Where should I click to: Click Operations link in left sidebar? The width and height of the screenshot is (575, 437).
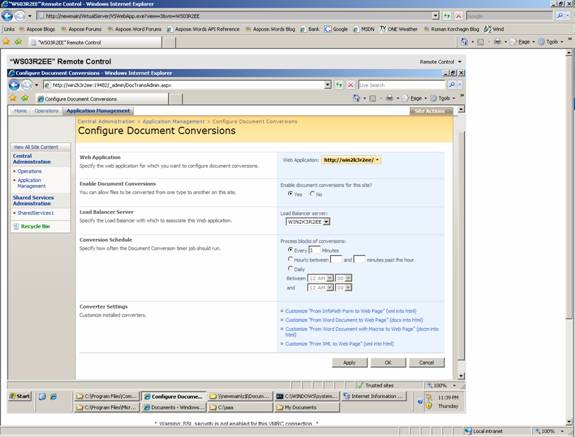[x=30, y=171]
